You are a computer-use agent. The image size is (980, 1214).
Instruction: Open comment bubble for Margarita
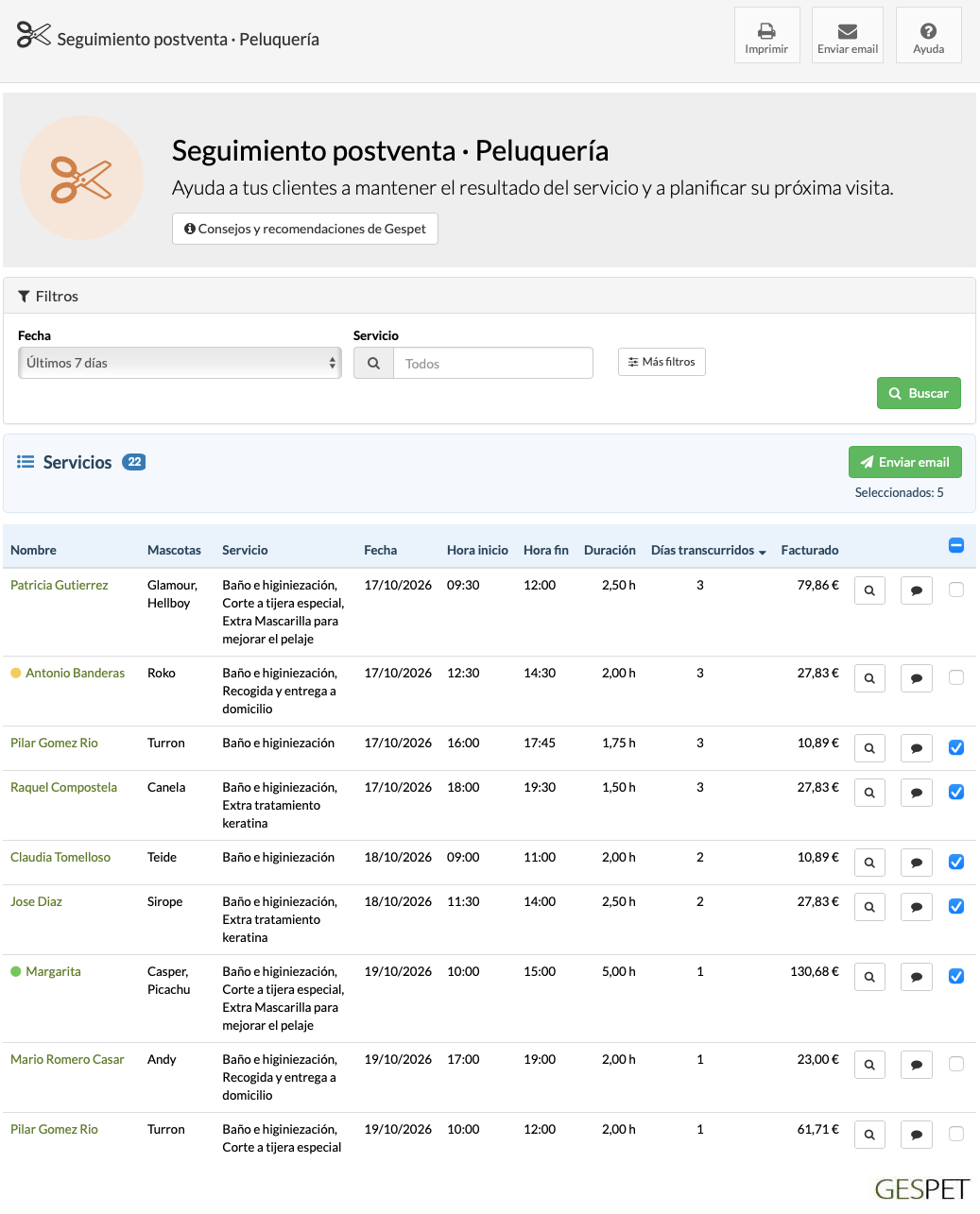917,977
